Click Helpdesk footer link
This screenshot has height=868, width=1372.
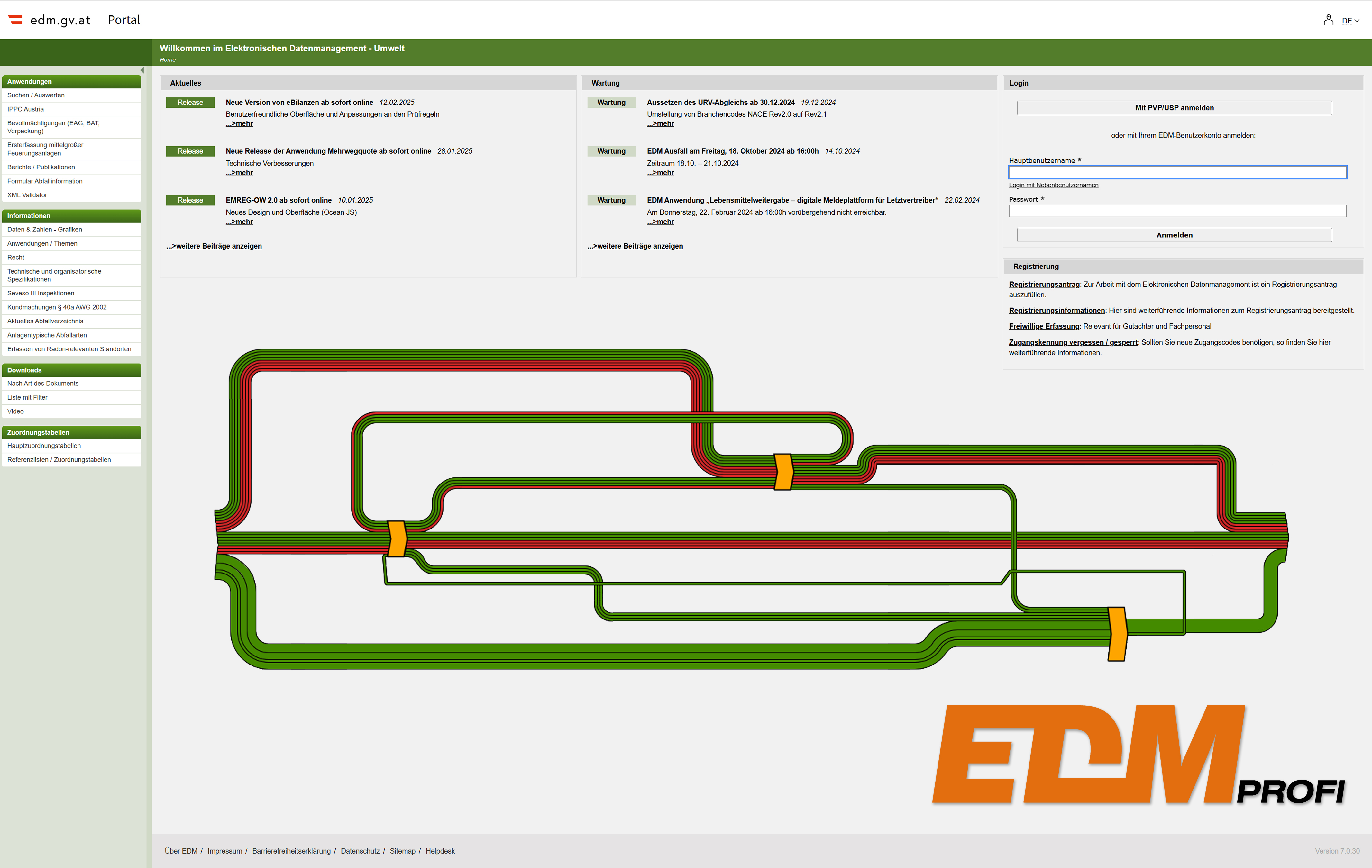click(x=440, y=851)
